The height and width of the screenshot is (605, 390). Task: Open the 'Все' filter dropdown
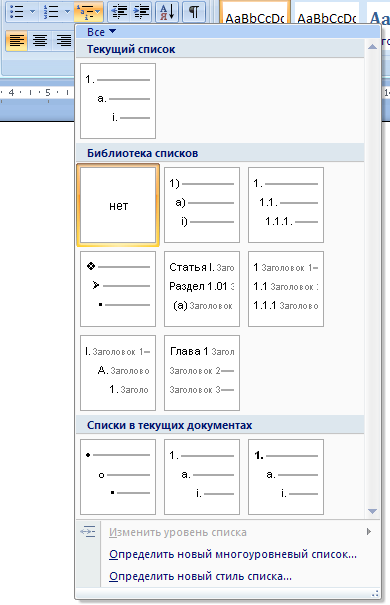pyautogui.click(x=101, y=32)
